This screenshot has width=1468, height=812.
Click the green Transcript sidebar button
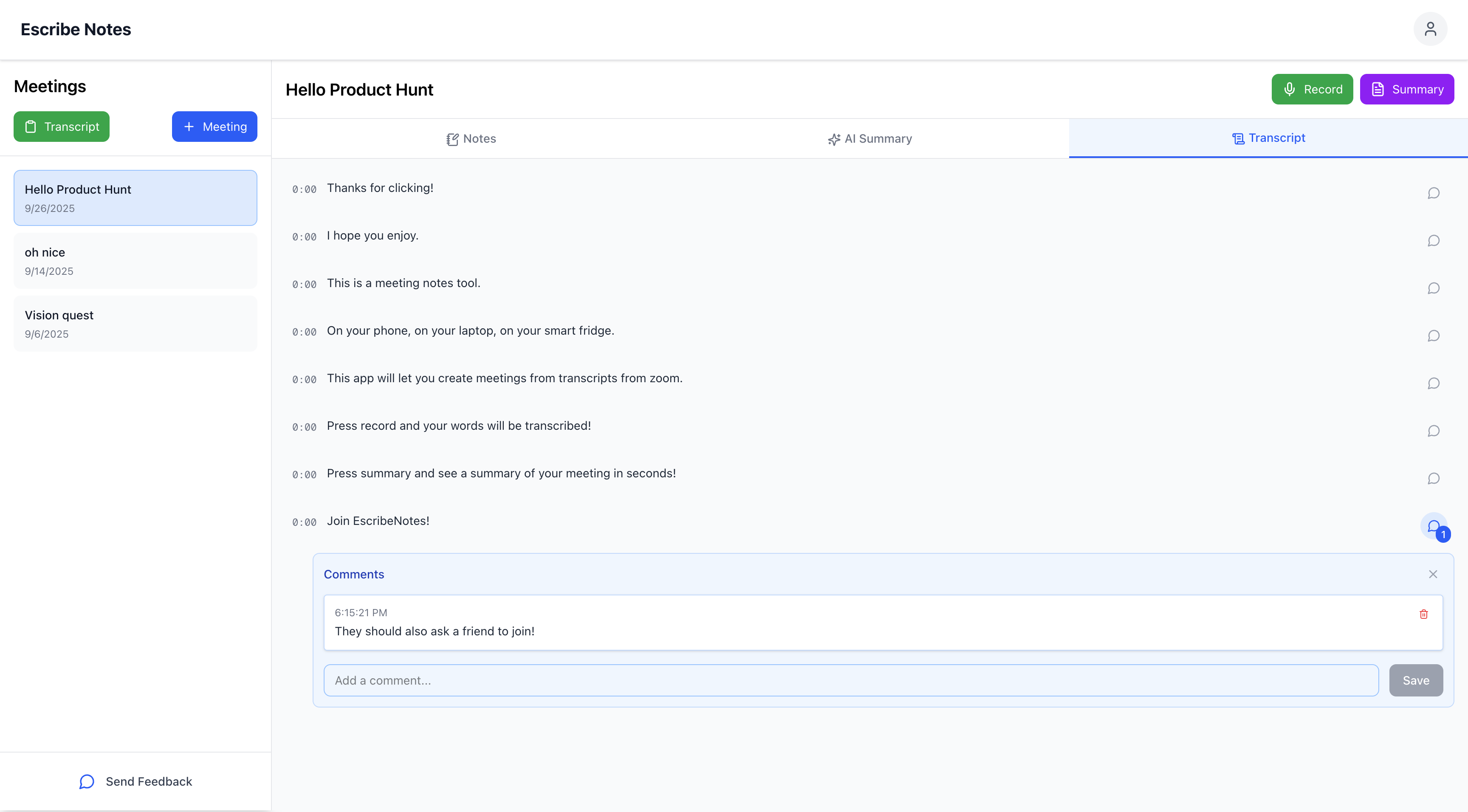tap(62, 127)
